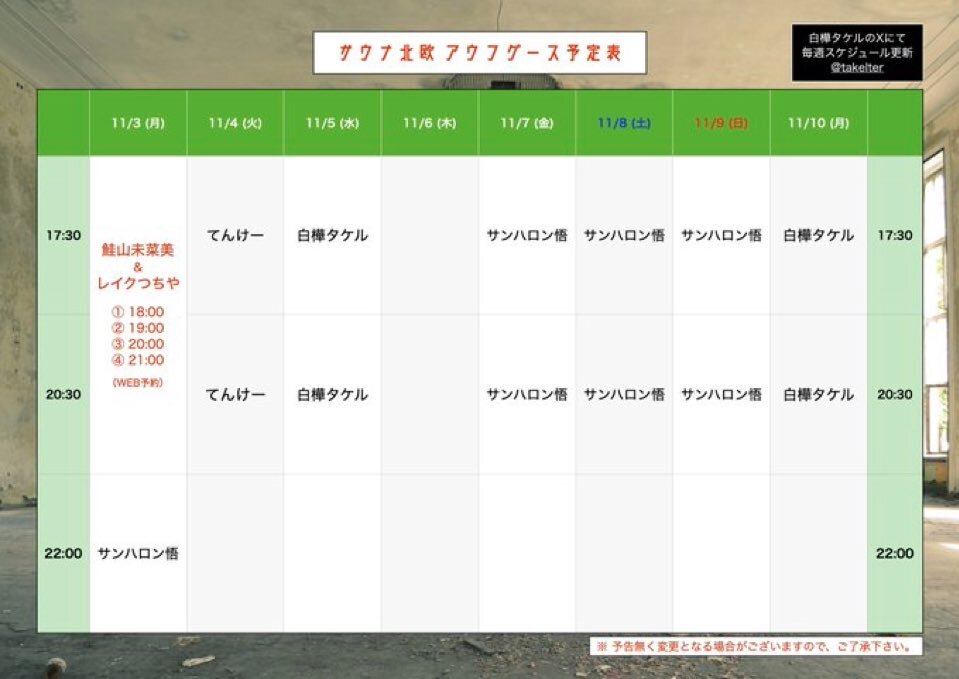Select the 11/6 (木) column header
The height and width of the screenshot is (679, 959).
[429, 123]
